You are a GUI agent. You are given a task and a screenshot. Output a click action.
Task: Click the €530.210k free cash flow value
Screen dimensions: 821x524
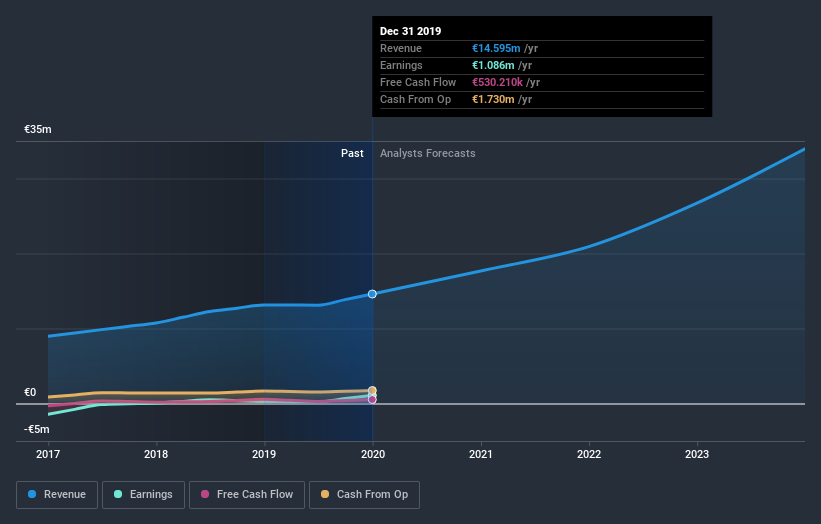tap(497, 83)
